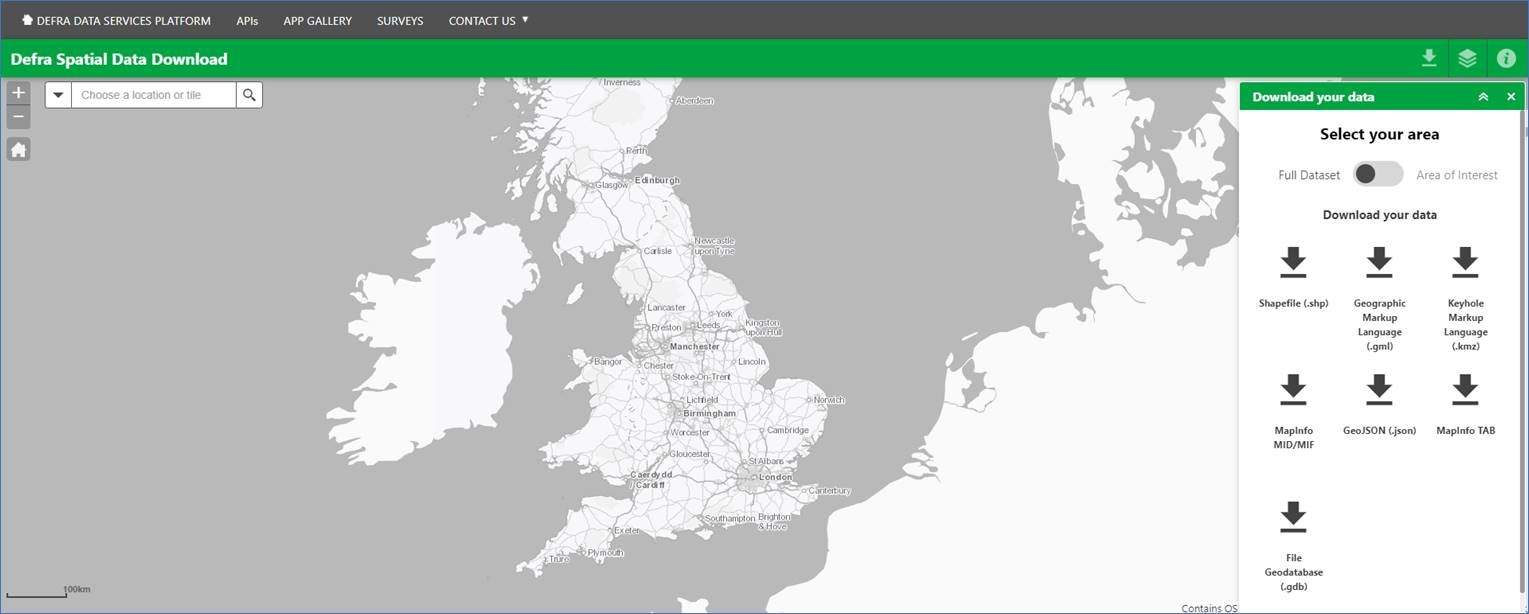The width and height of the screenshot is (1529, 614).
Task: Click the 'Defra Spatial Data Download' title
Action: (119, 59)
